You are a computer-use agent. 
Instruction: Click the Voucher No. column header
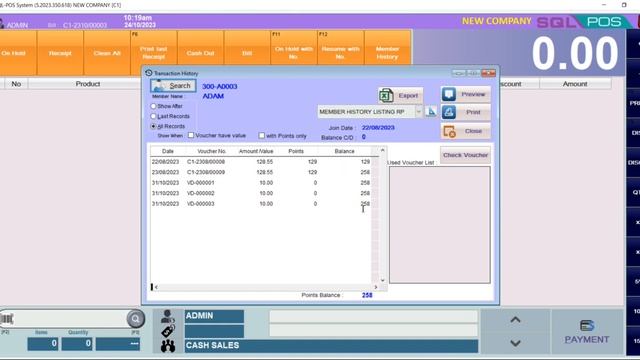(x=211, y=151)
